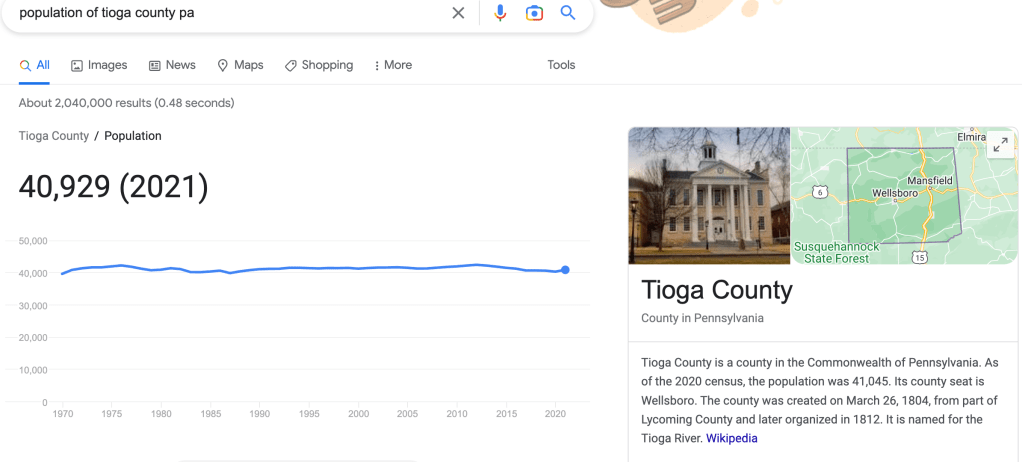Click the blue magnifying glass search button

click(x=567, y=13)
